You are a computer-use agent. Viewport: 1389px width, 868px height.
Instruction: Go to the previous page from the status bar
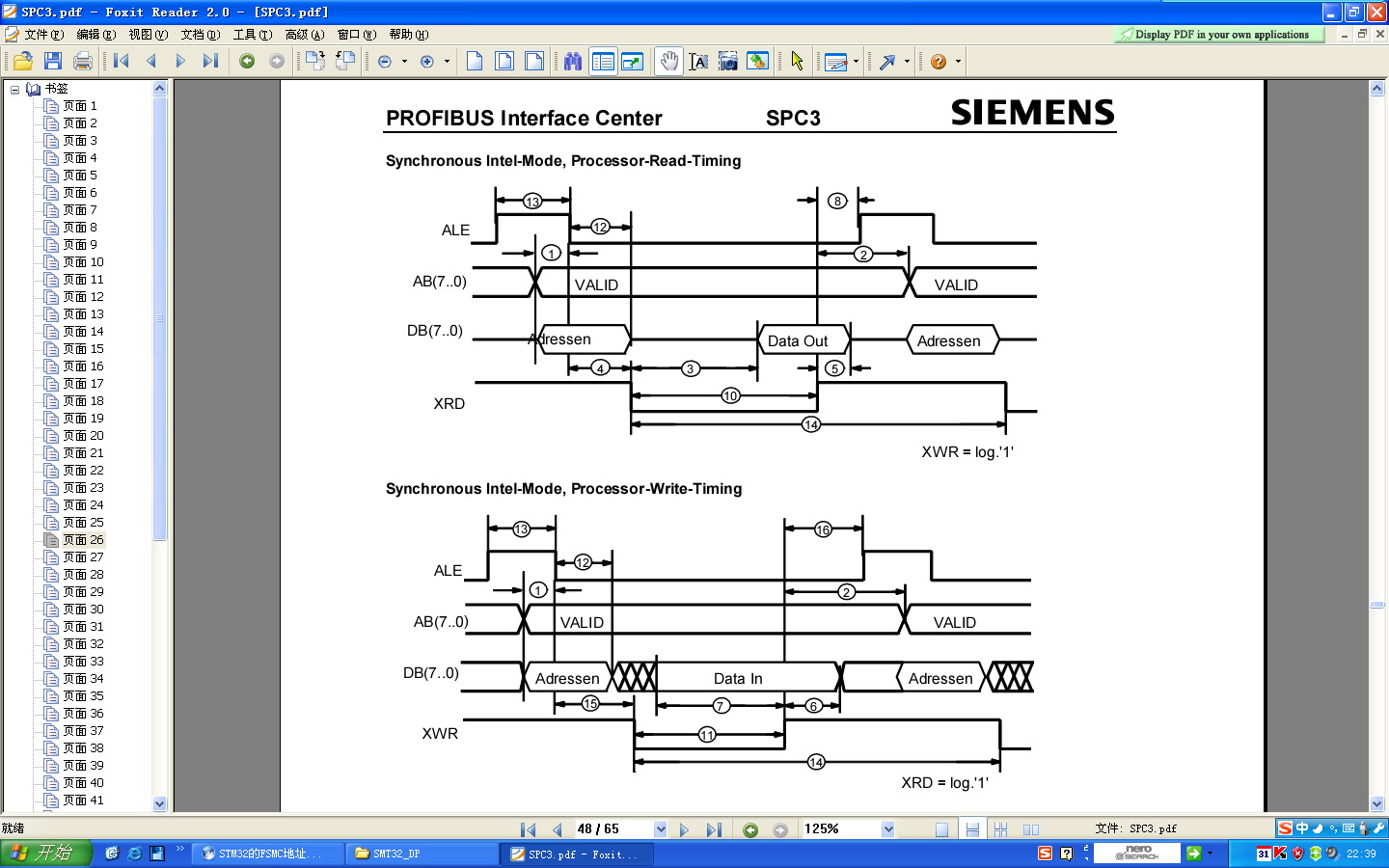pyautogui.click(x=557, y=829)
